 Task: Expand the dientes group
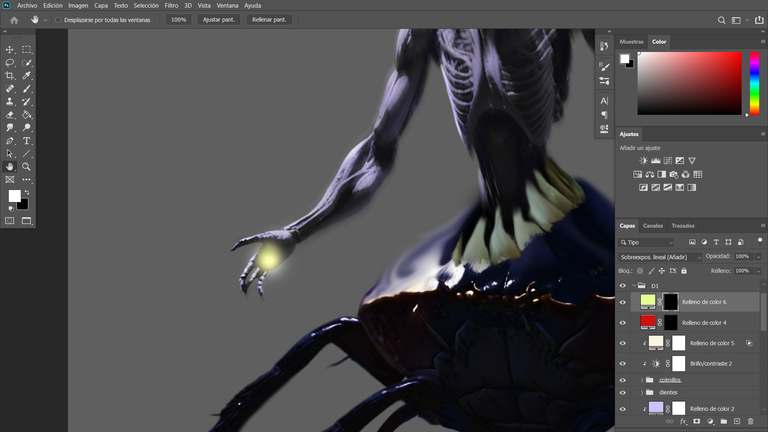pos(642,392)
